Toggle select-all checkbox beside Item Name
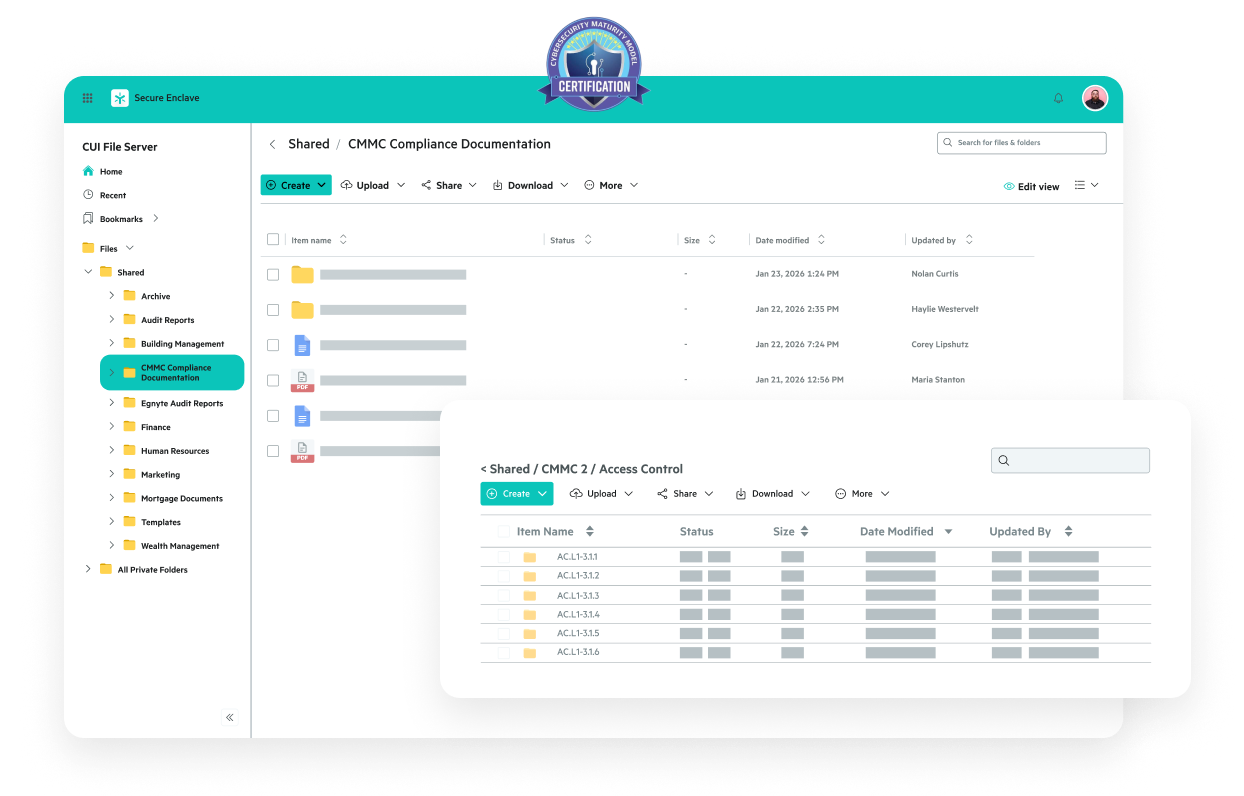Image resolution: width=1244 pixels, height=796 pixels. 504,532
